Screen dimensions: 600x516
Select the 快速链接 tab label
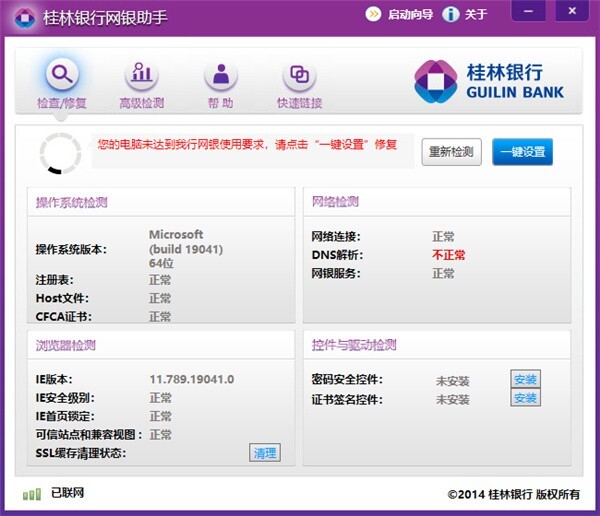pos(299,103)
